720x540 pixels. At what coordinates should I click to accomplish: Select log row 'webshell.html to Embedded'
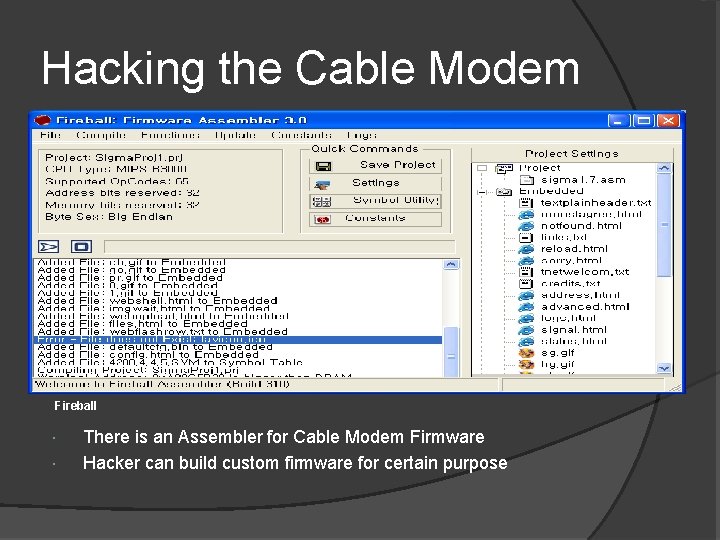pos(158,301)
